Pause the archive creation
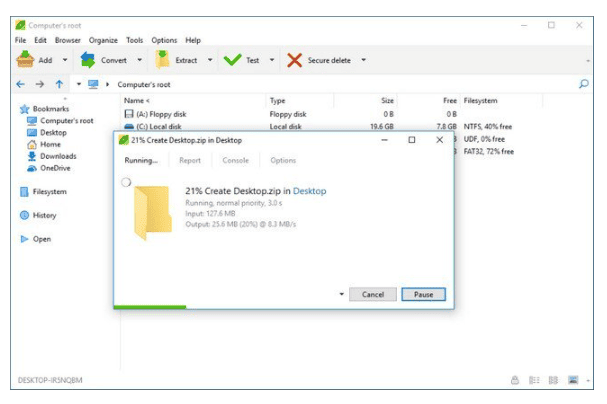This screenshot has height=404, width=607. pos(424,294)
